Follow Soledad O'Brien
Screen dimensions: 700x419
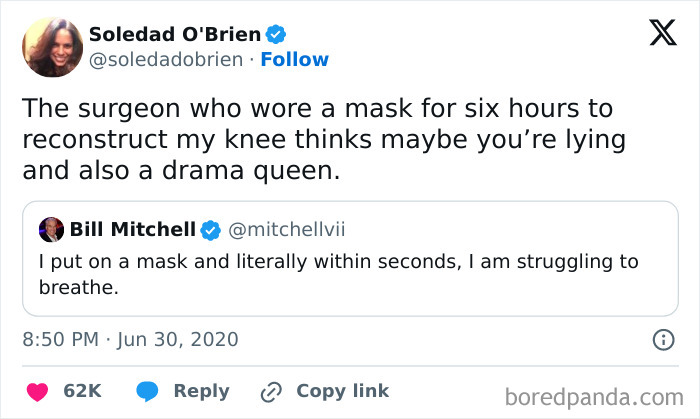point(294,60)
